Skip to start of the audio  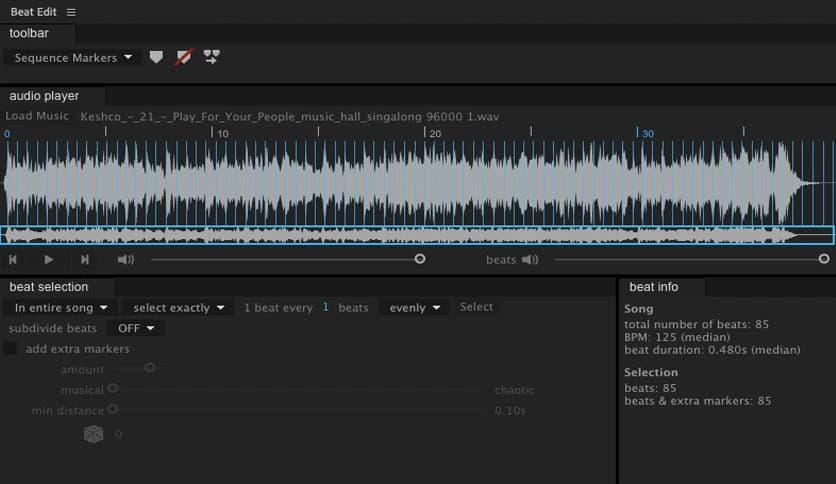tap(13, 260)
